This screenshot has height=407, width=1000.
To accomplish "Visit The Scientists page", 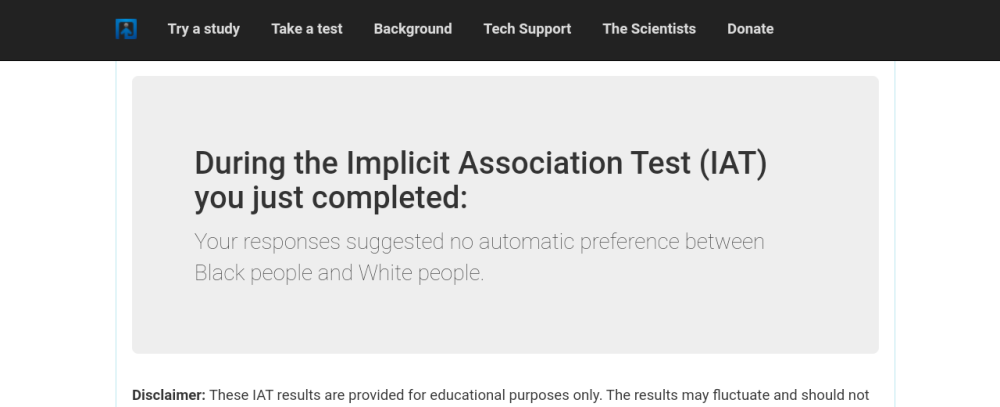I will point(649,29).
